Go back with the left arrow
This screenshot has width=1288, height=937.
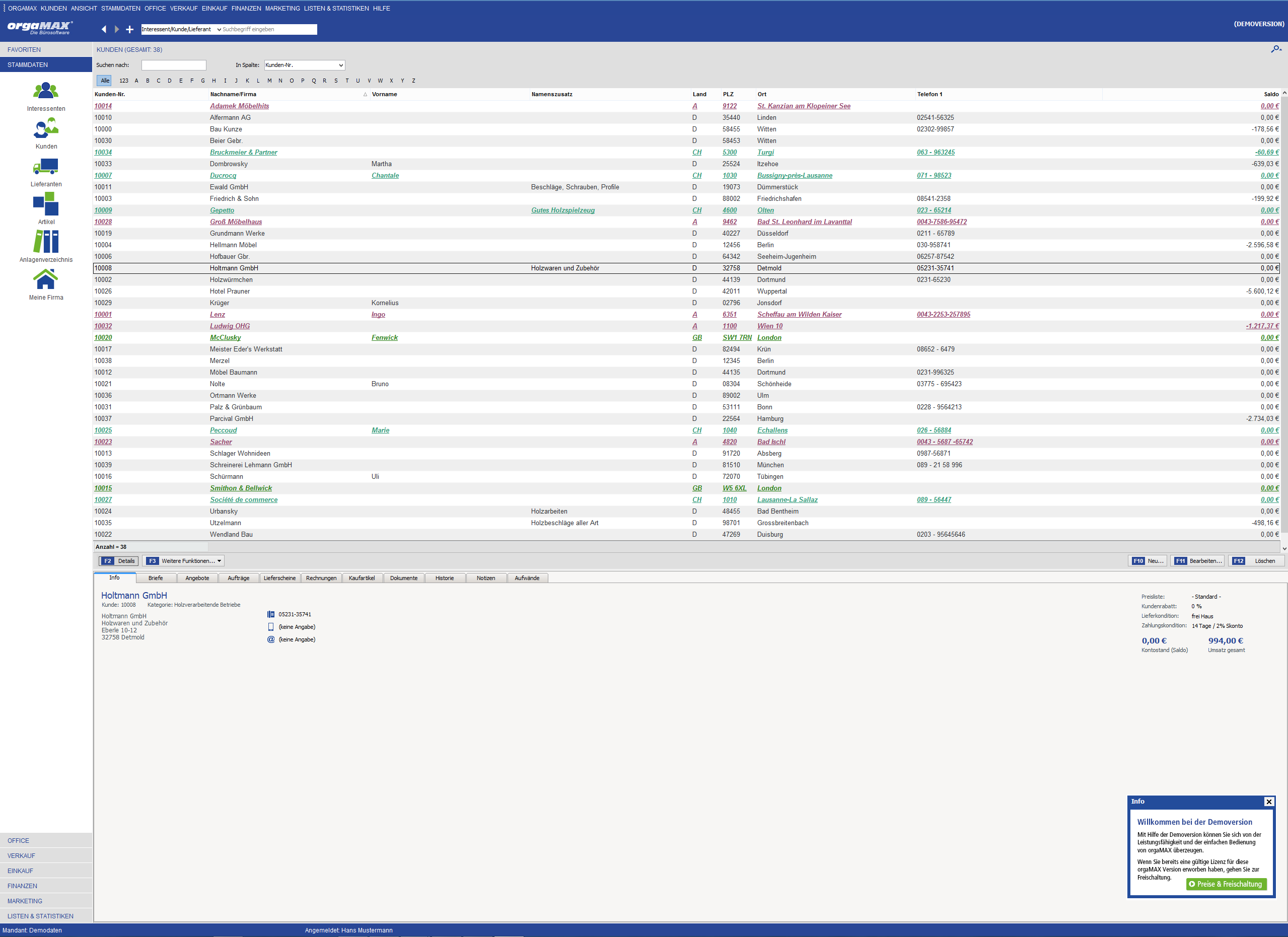pyautogui.click(x=104, y=29)
